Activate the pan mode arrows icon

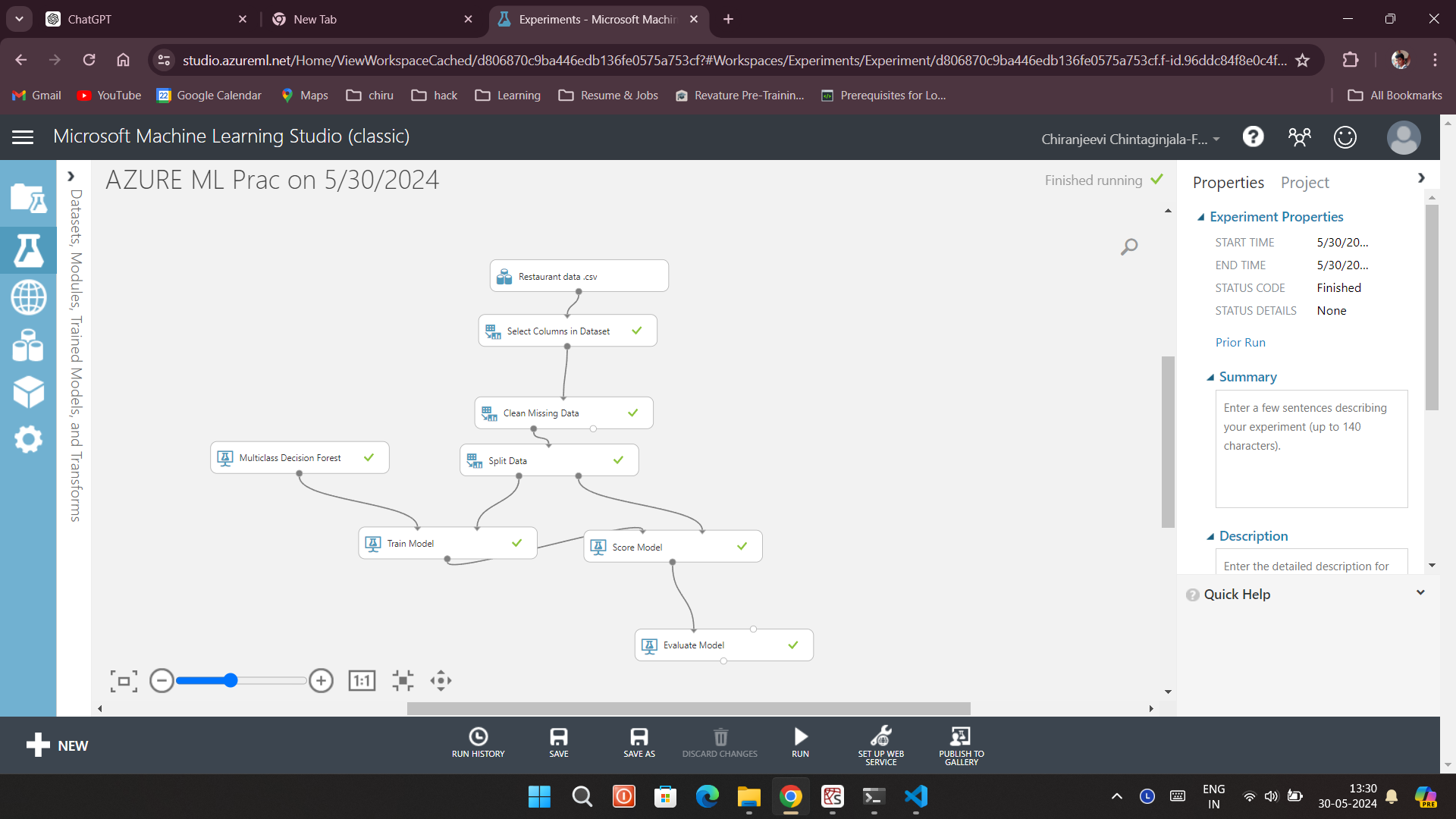441,681
